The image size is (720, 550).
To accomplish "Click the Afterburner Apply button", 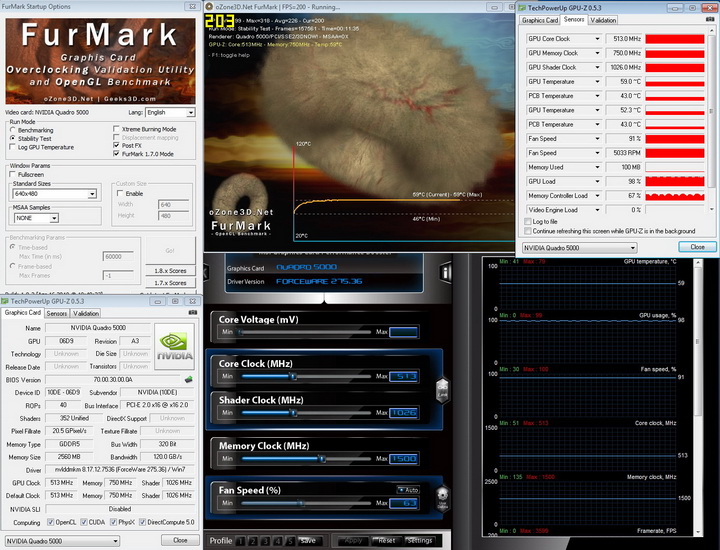I will (353, 540).
